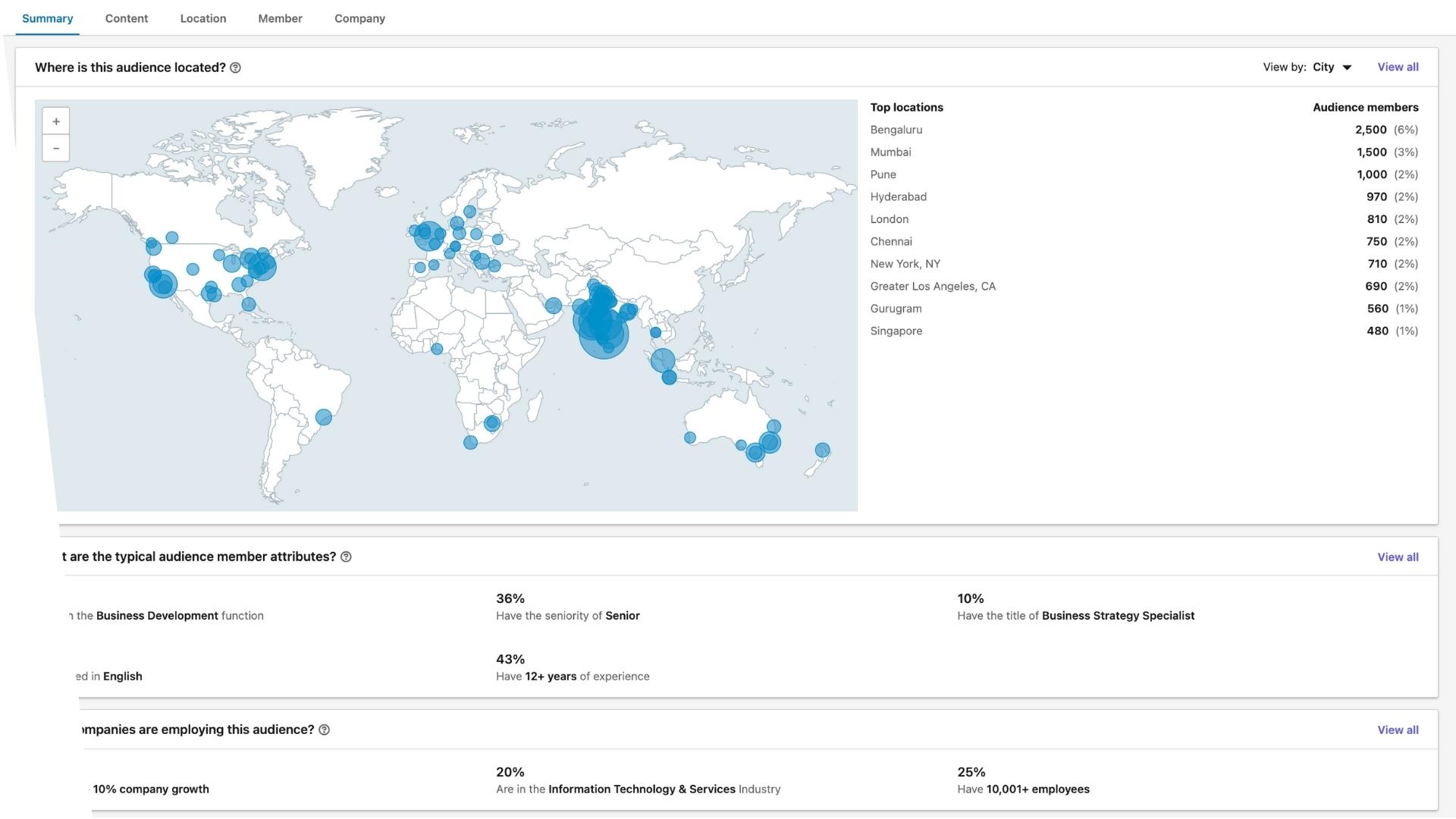The width and height of the screenshot is (1456, 819).
Task: Open the tooltip icon beside 'typical audience member attributes'
Action: click(346, 557)
